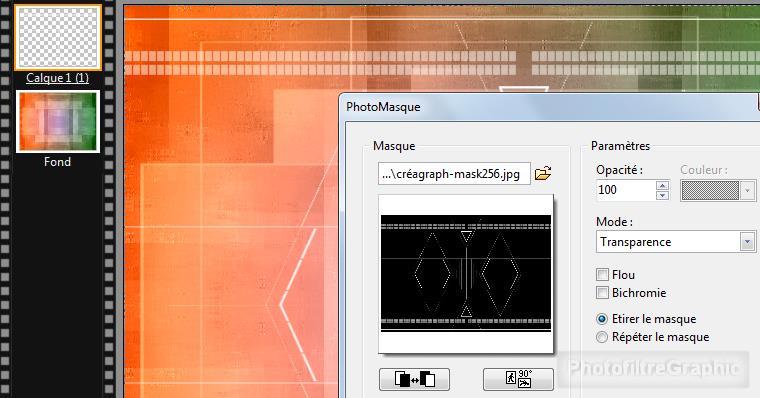This screenshot has height=398, width=760.
Task: Select Etirer le masque option
Action: pyautogui.click(x=602, y=319)
